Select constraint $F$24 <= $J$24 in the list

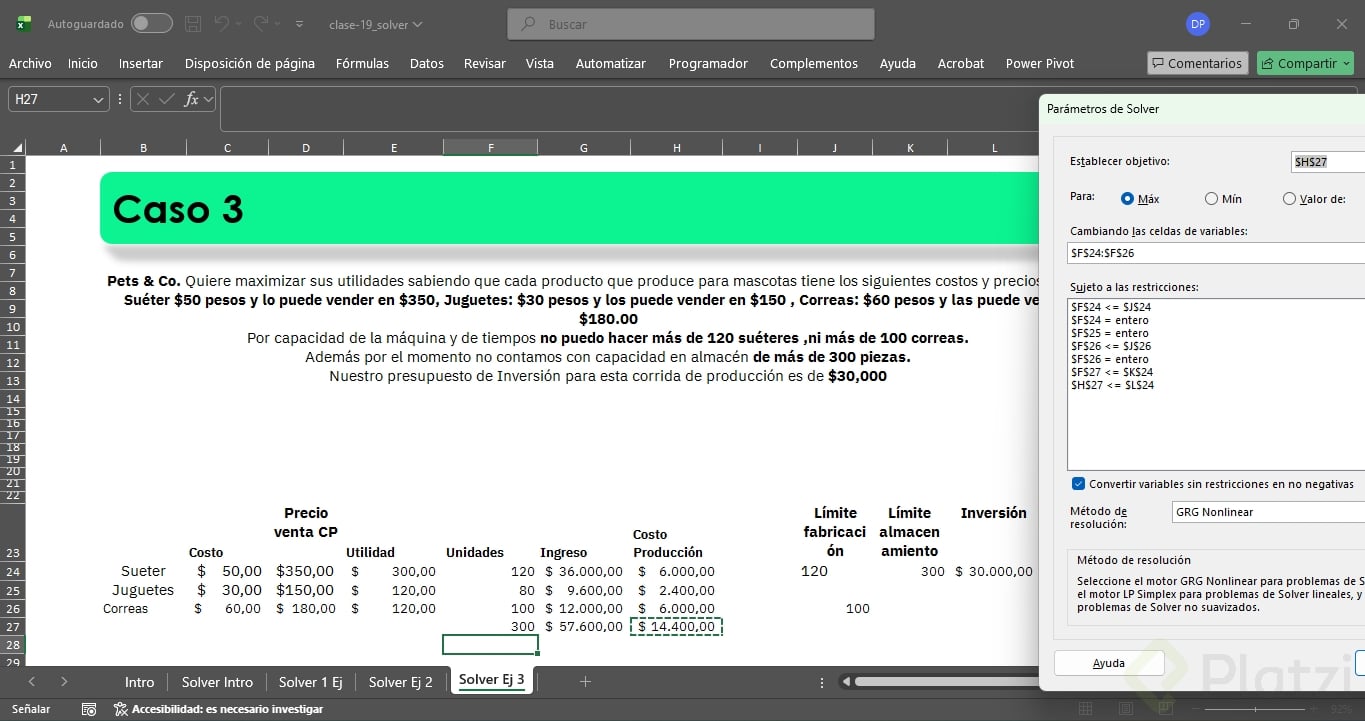point(1111,307)
